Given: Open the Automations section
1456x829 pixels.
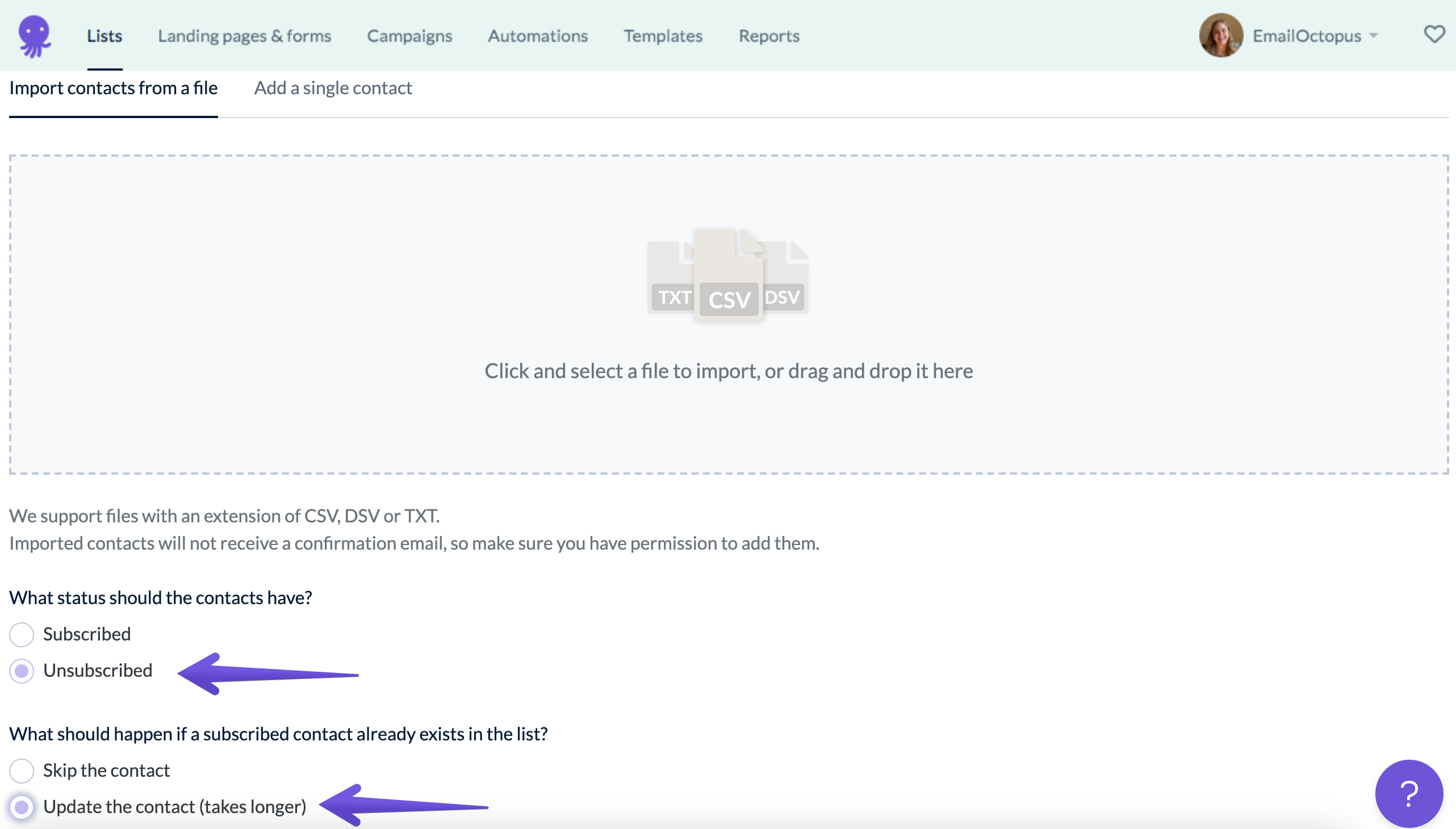Looking at the screenshot, I should point(538,36).
